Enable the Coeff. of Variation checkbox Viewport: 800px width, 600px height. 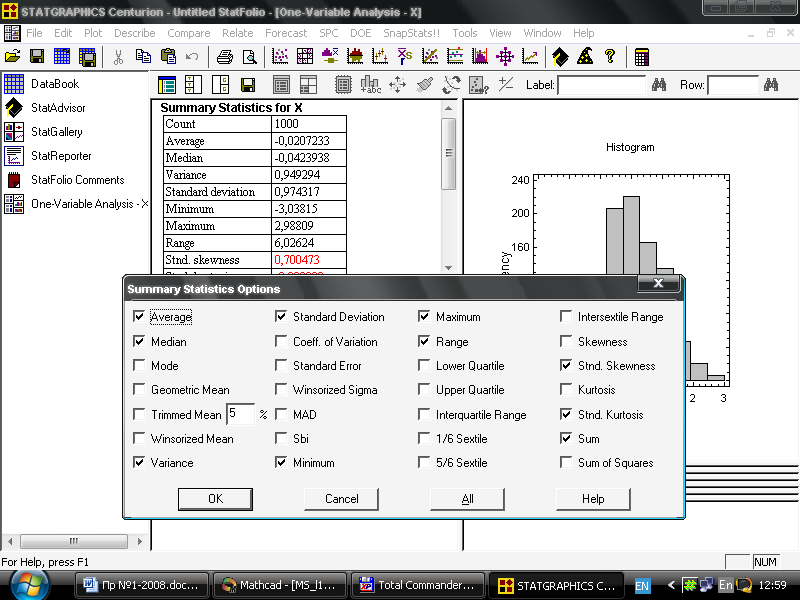[281, 341]
